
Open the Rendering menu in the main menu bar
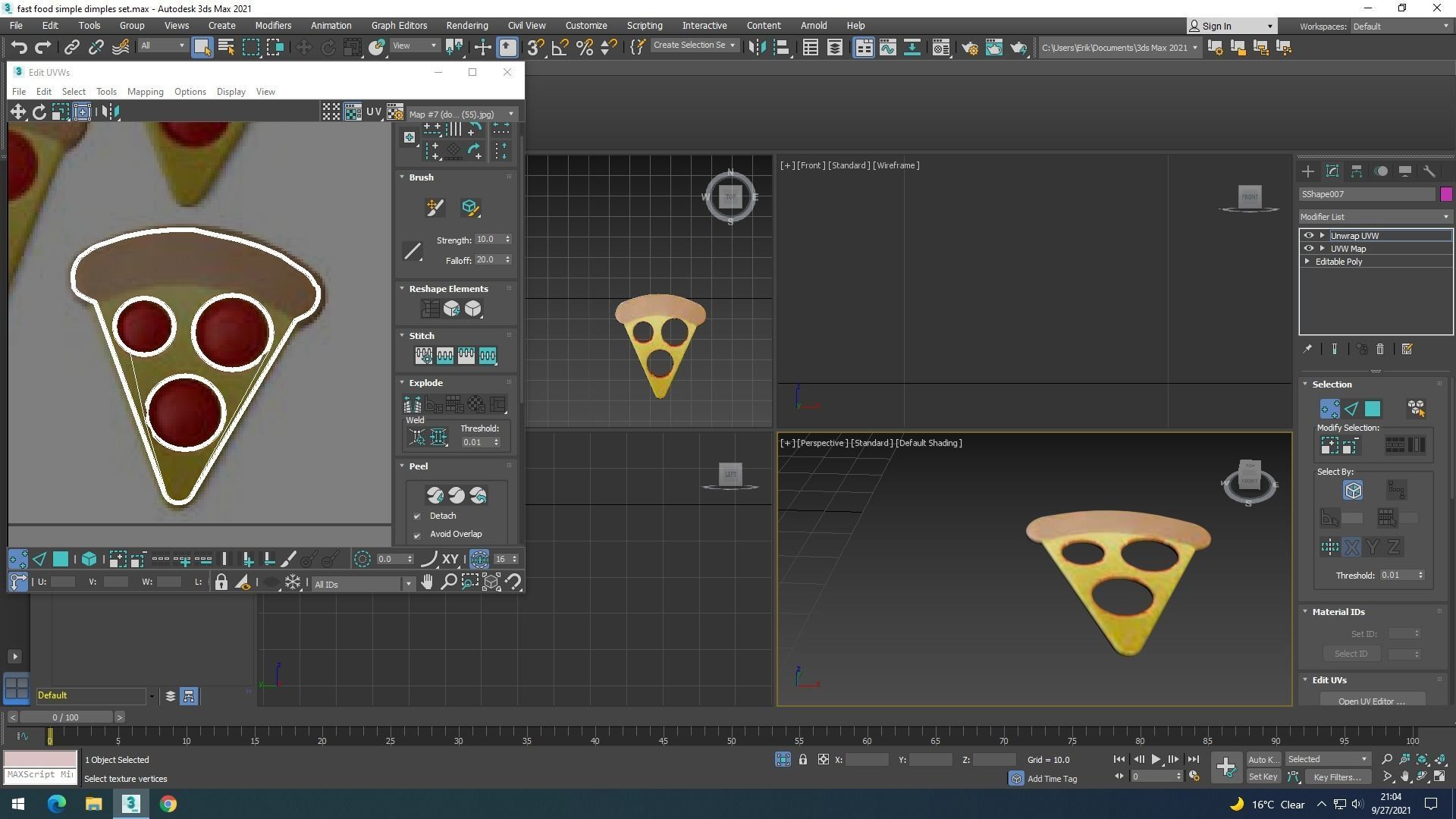(x=466, y=25)
